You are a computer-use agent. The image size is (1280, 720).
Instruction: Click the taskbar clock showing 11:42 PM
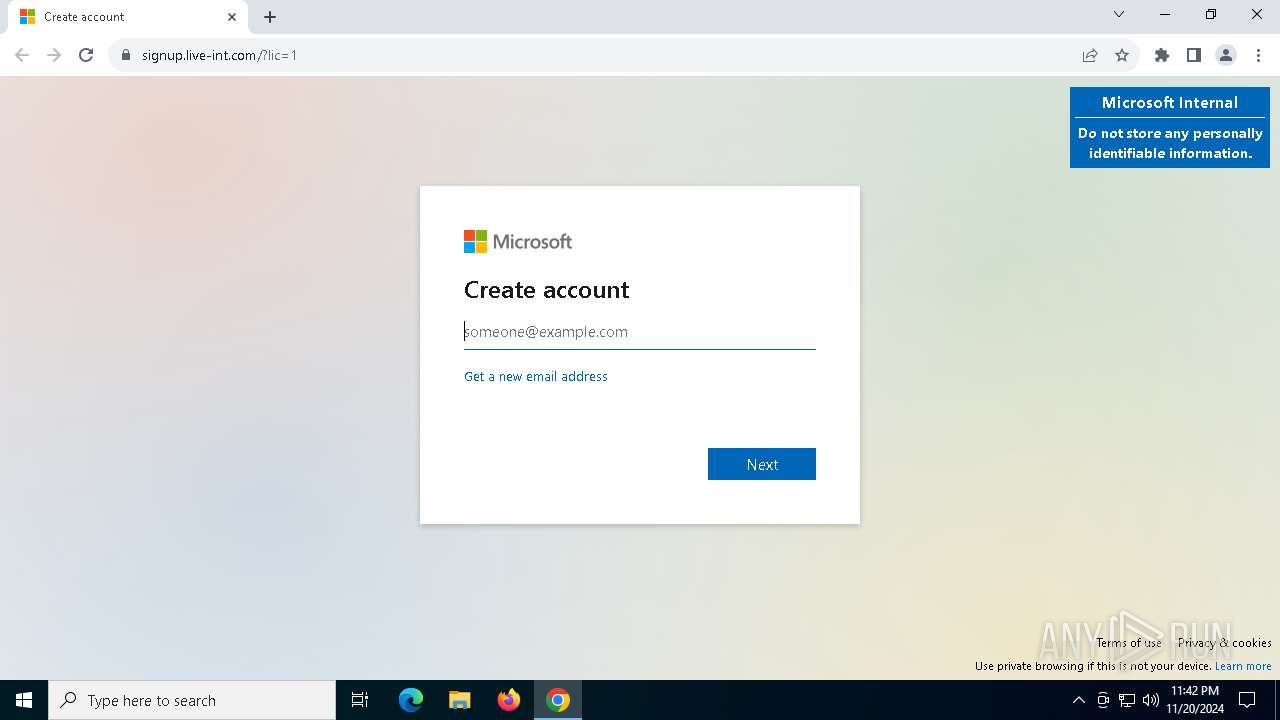[1195, 700]
